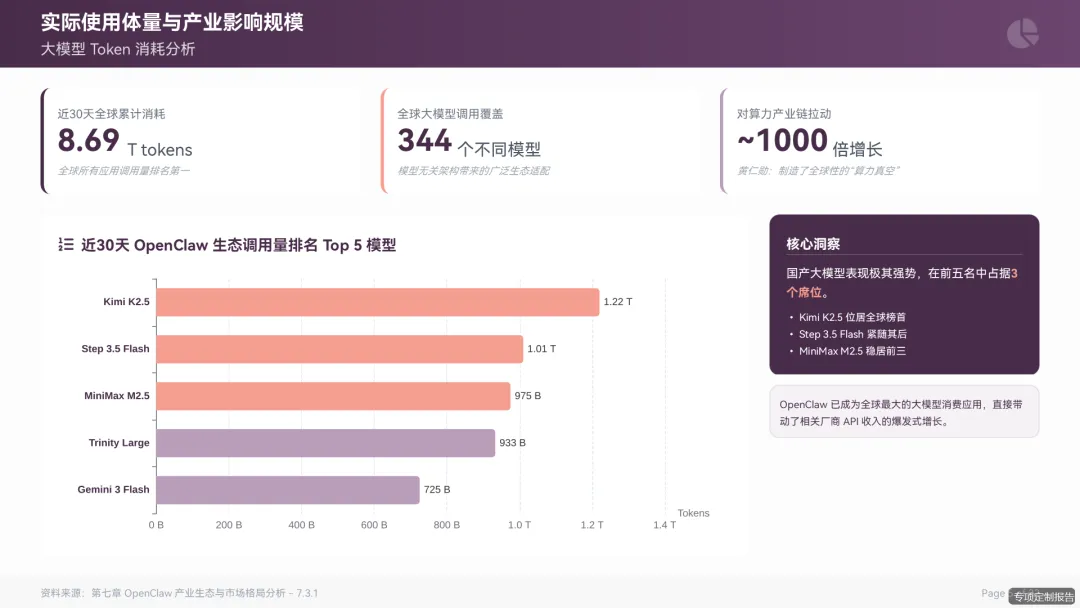Click the '资料来源' footer source line
This screenshot has height=608, width=1080.
point(179,593)
